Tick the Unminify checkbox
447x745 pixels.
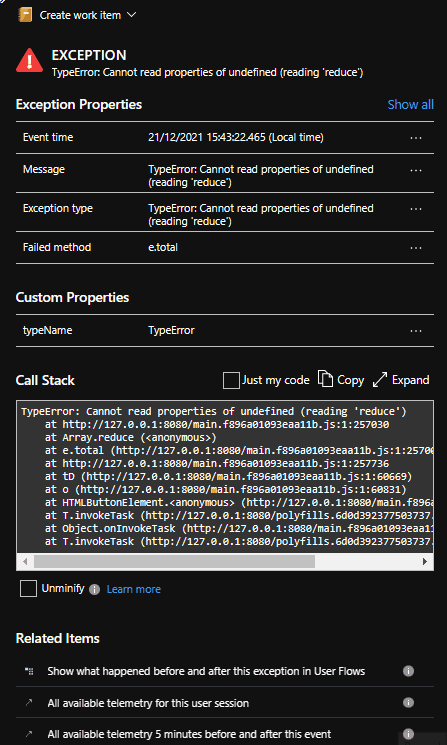coord(29,589)
